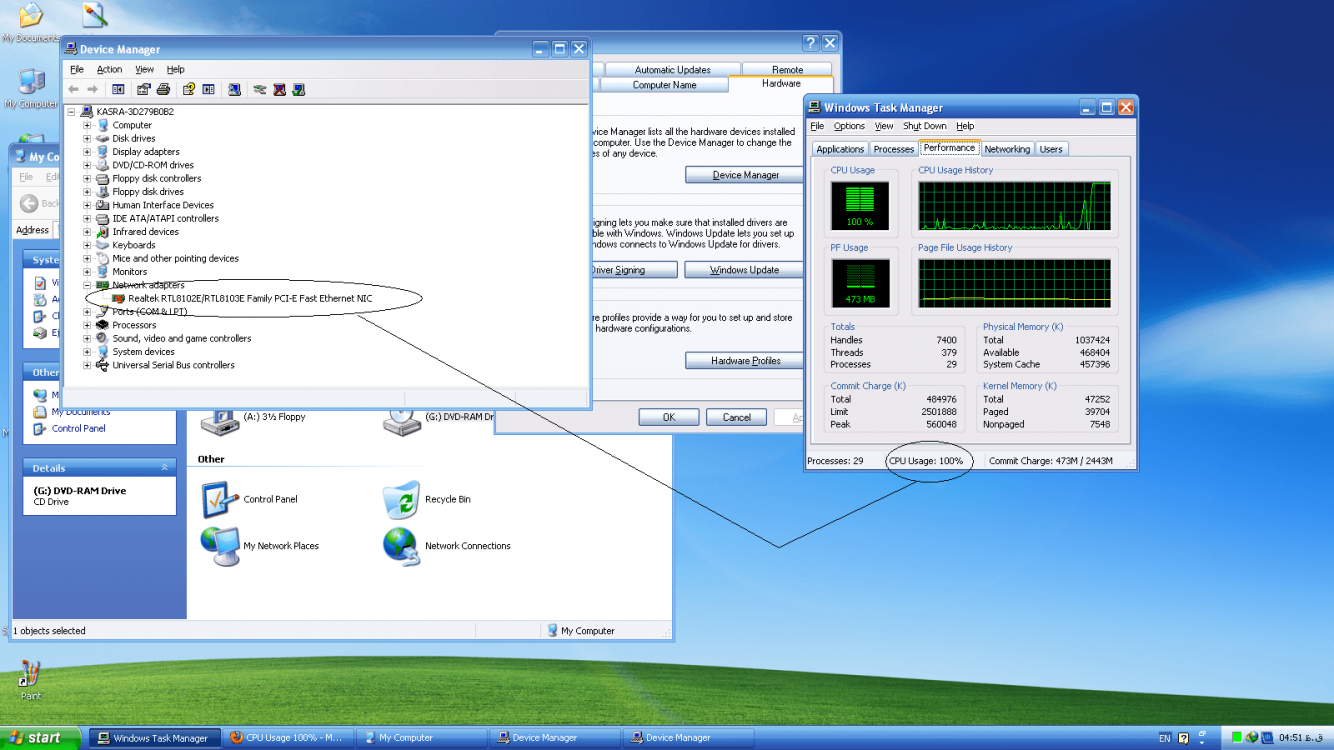Click Cancel in System Properties dialog

(736, 417)
